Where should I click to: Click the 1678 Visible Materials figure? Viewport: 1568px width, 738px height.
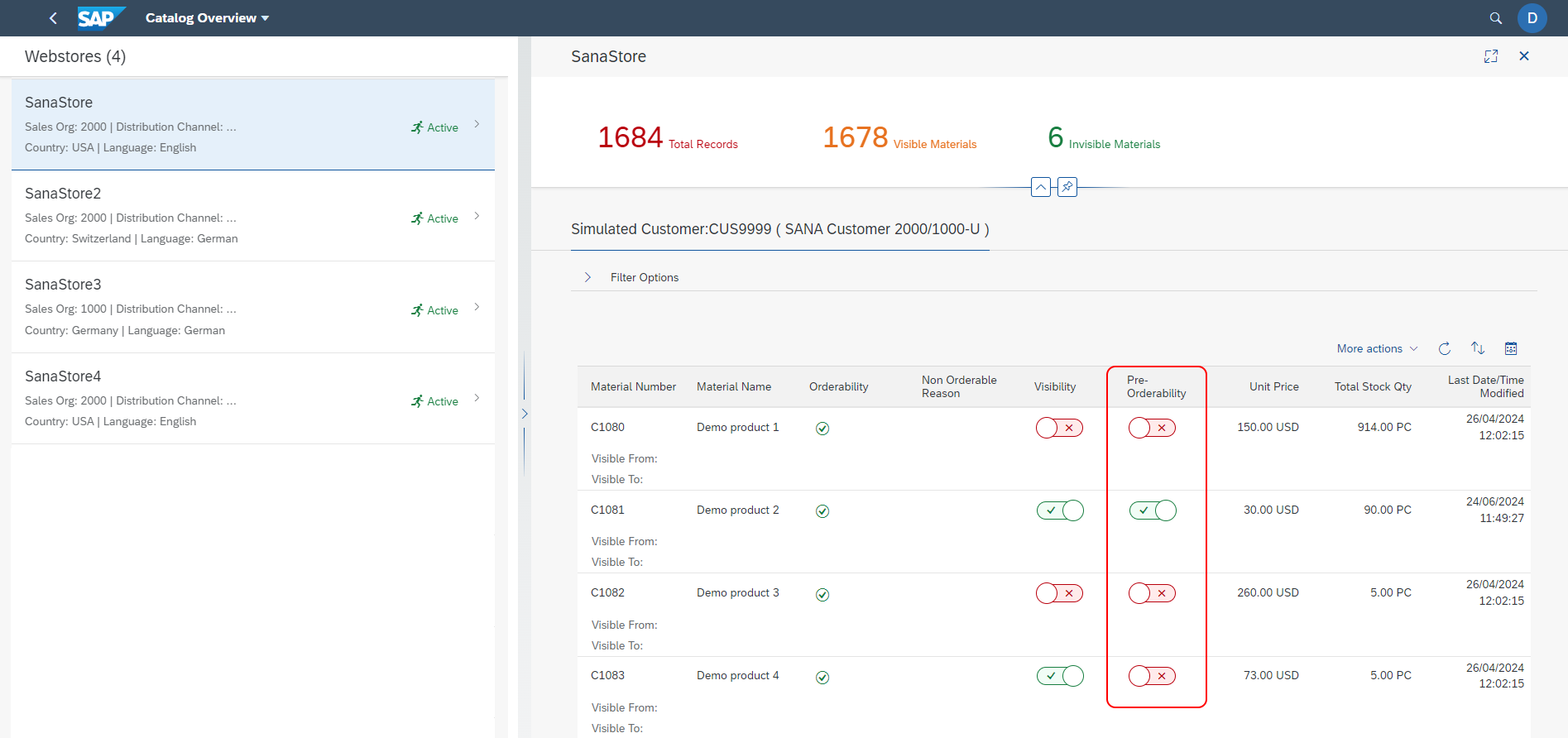click(x=899, y=137)
